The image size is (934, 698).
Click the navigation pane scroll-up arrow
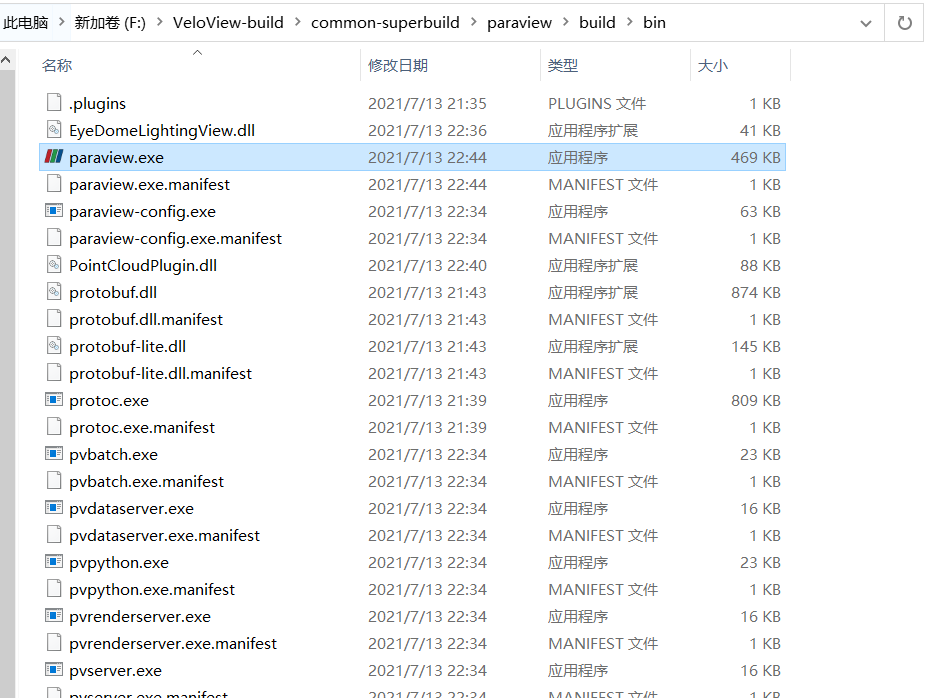click(x=6, y=60)
